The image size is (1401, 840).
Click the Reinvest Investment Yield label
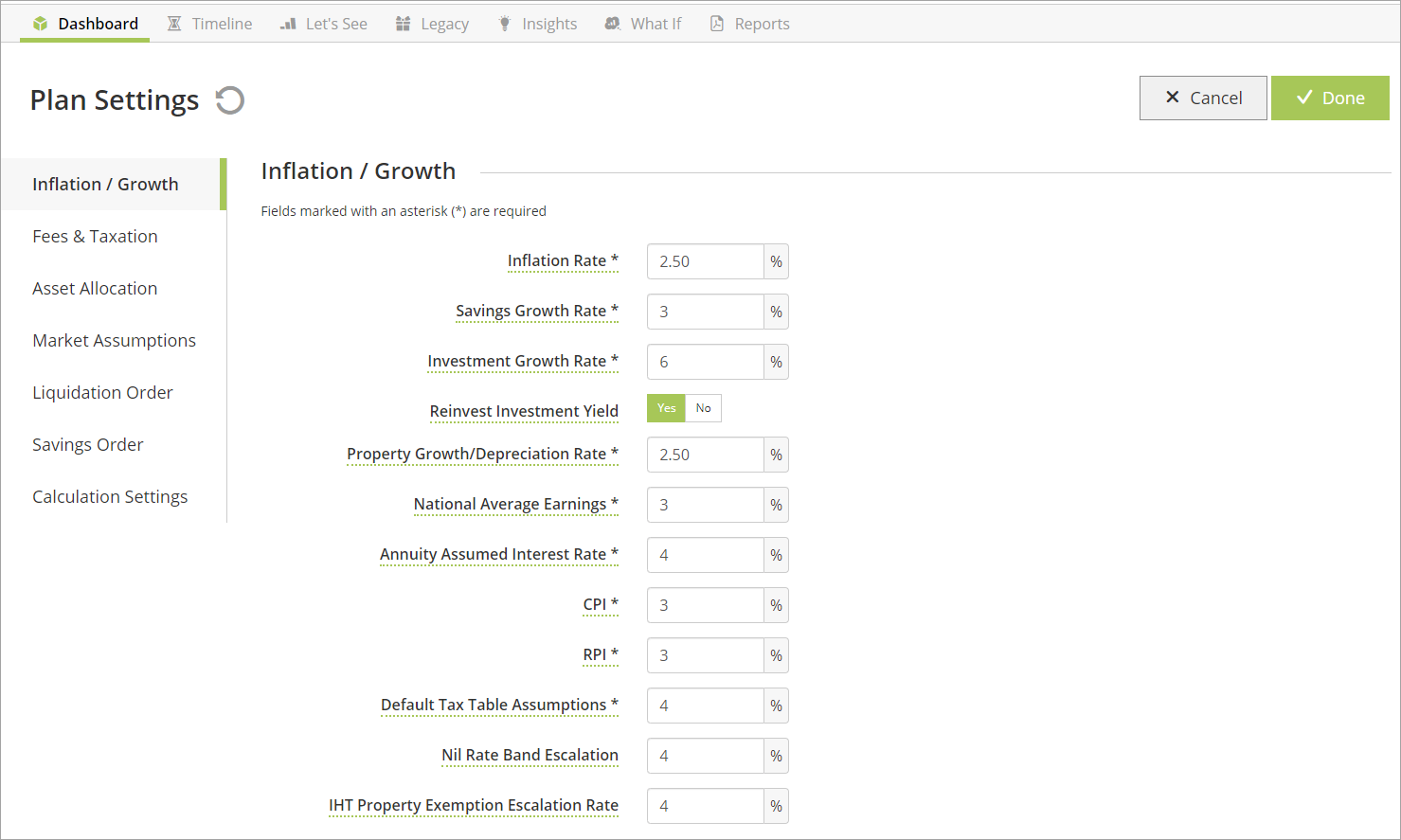pyautogui.click(x=524, y=411)
